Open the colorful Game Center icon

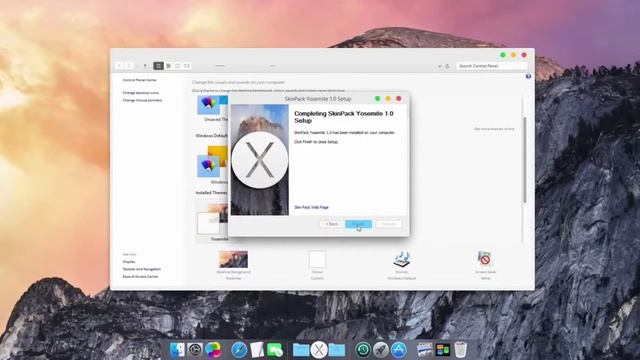(x=213, y=350)
